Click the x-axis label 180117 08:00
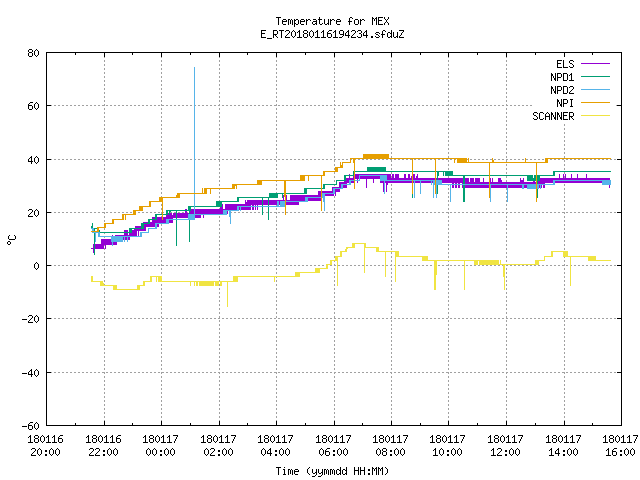 (x=391, y=446)
